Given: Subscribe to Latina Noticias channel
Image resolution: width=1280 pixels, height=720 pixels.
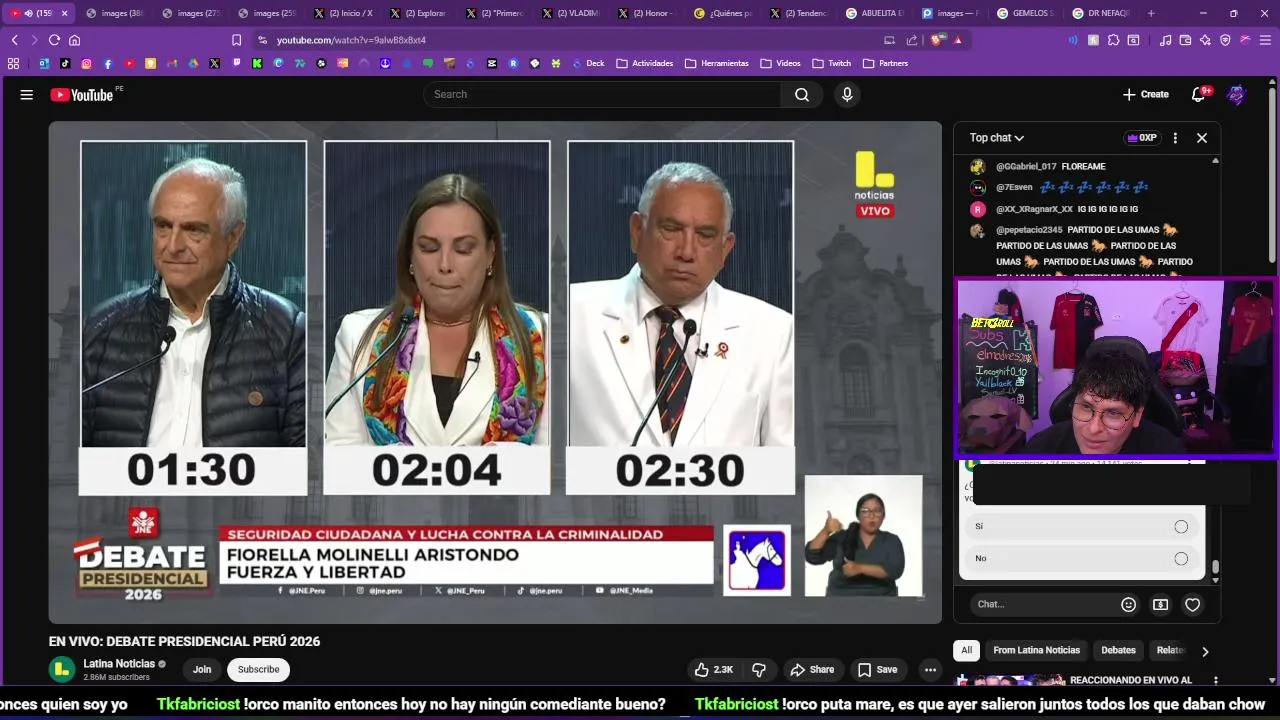Looking at the screenshot, I should (258, 669).
